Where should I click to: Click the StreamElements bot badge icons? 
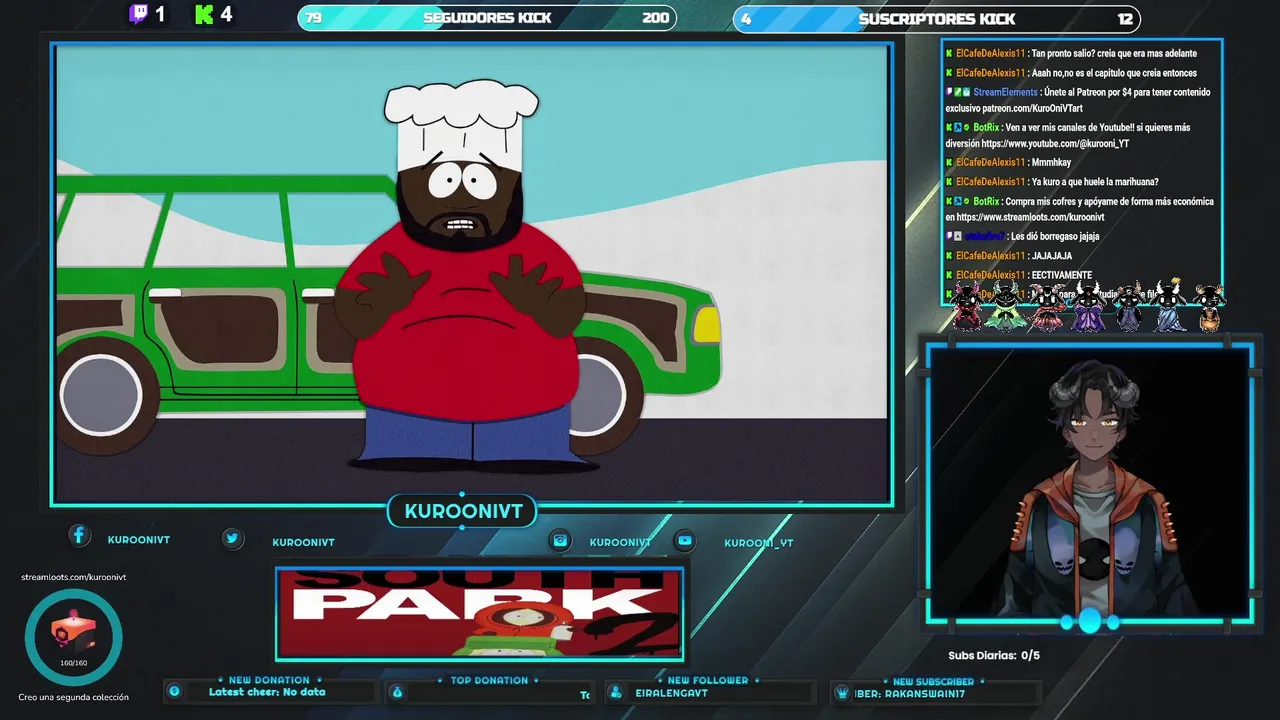pyautogui.click(x=957, y=92)
